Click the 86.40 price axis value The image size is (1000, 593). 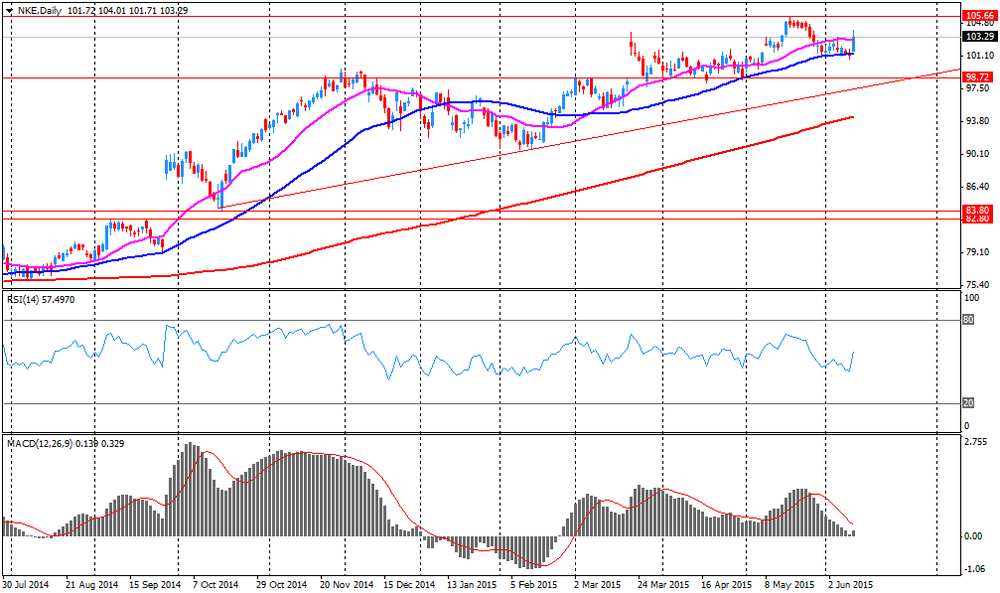pos(977,186)
